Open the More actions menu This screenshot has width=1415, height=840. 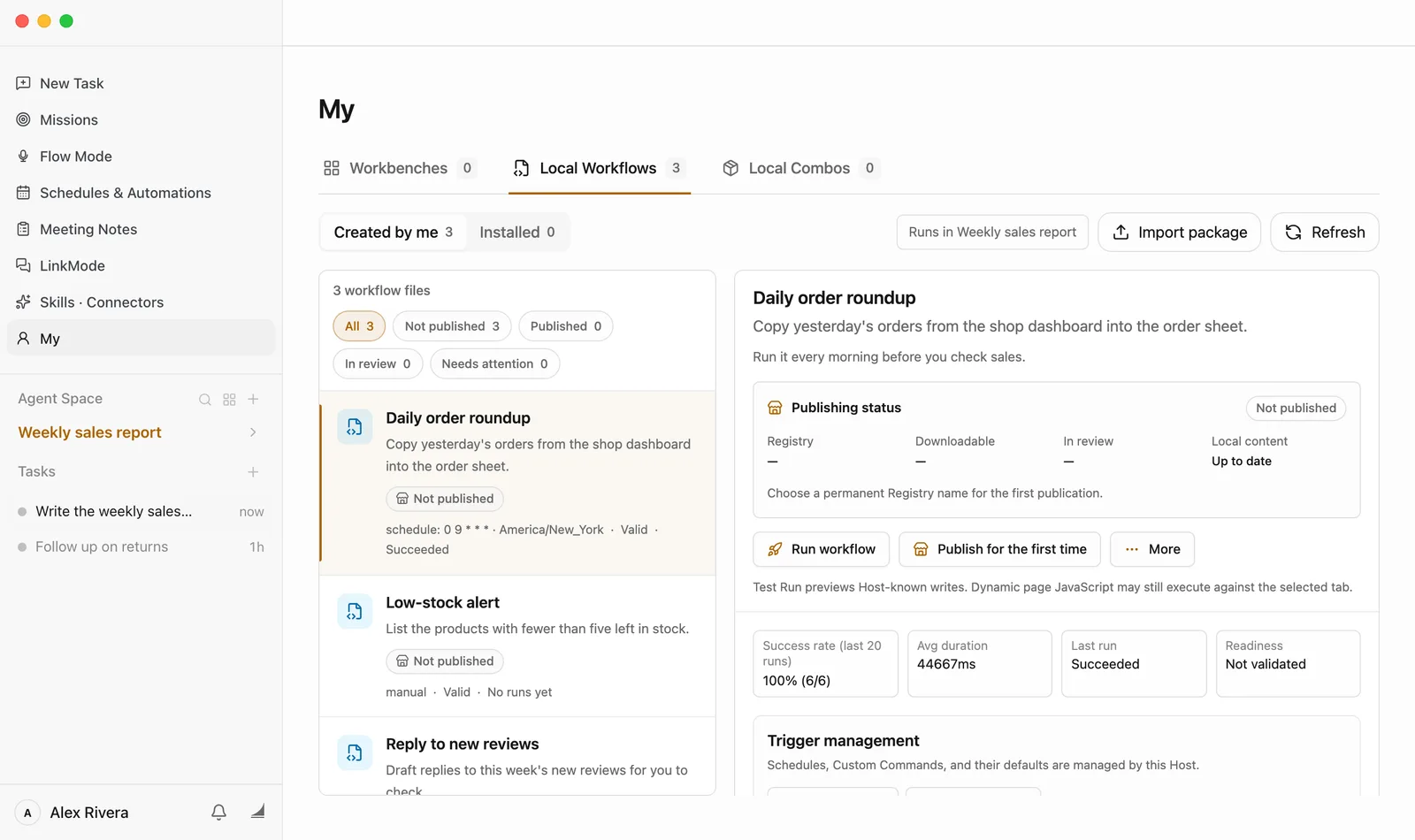pos(1152,549)
